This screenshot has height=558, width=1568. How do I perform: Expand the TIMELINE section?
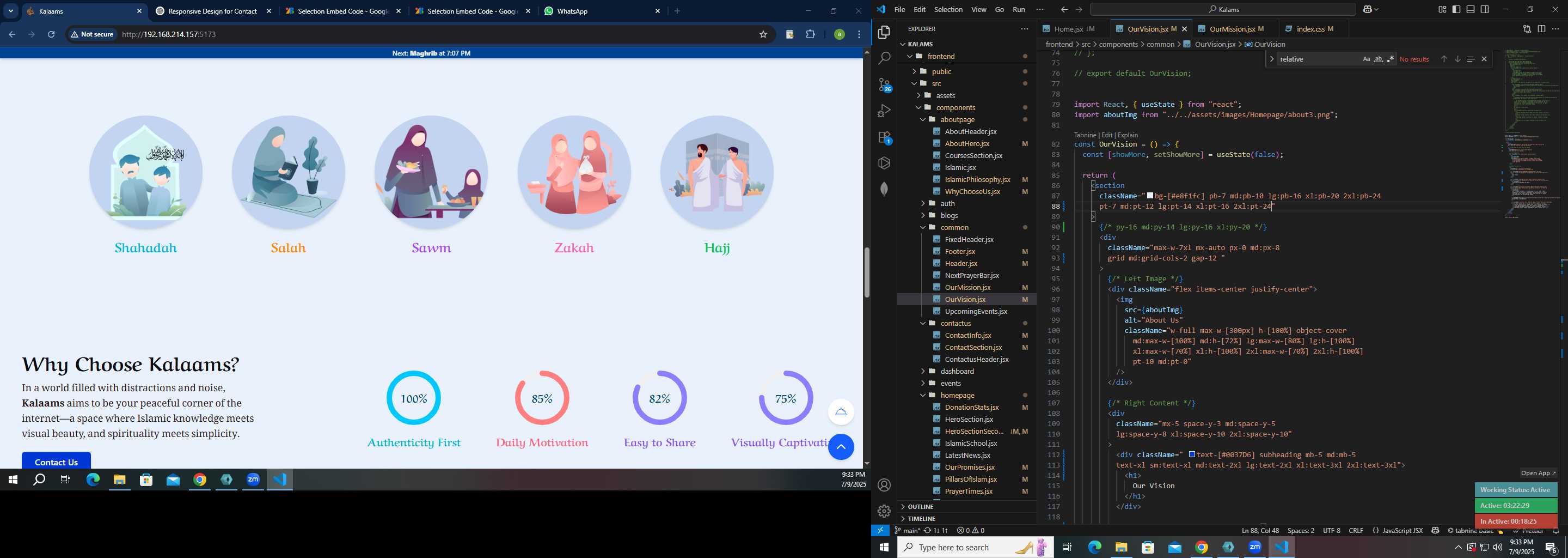tap(903, 519)
